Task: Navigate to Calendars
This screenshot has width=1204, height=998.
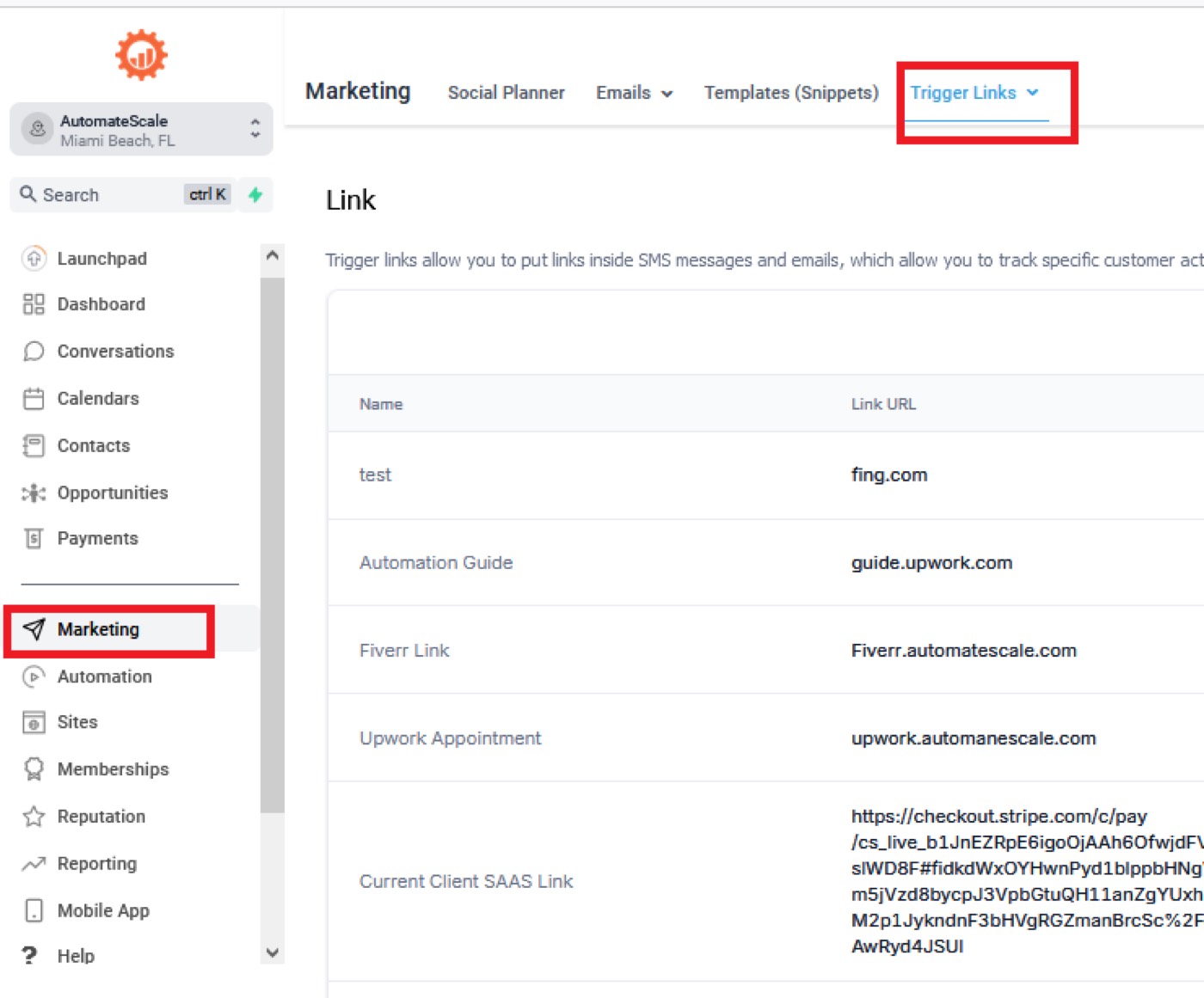Action: [98, 399]
